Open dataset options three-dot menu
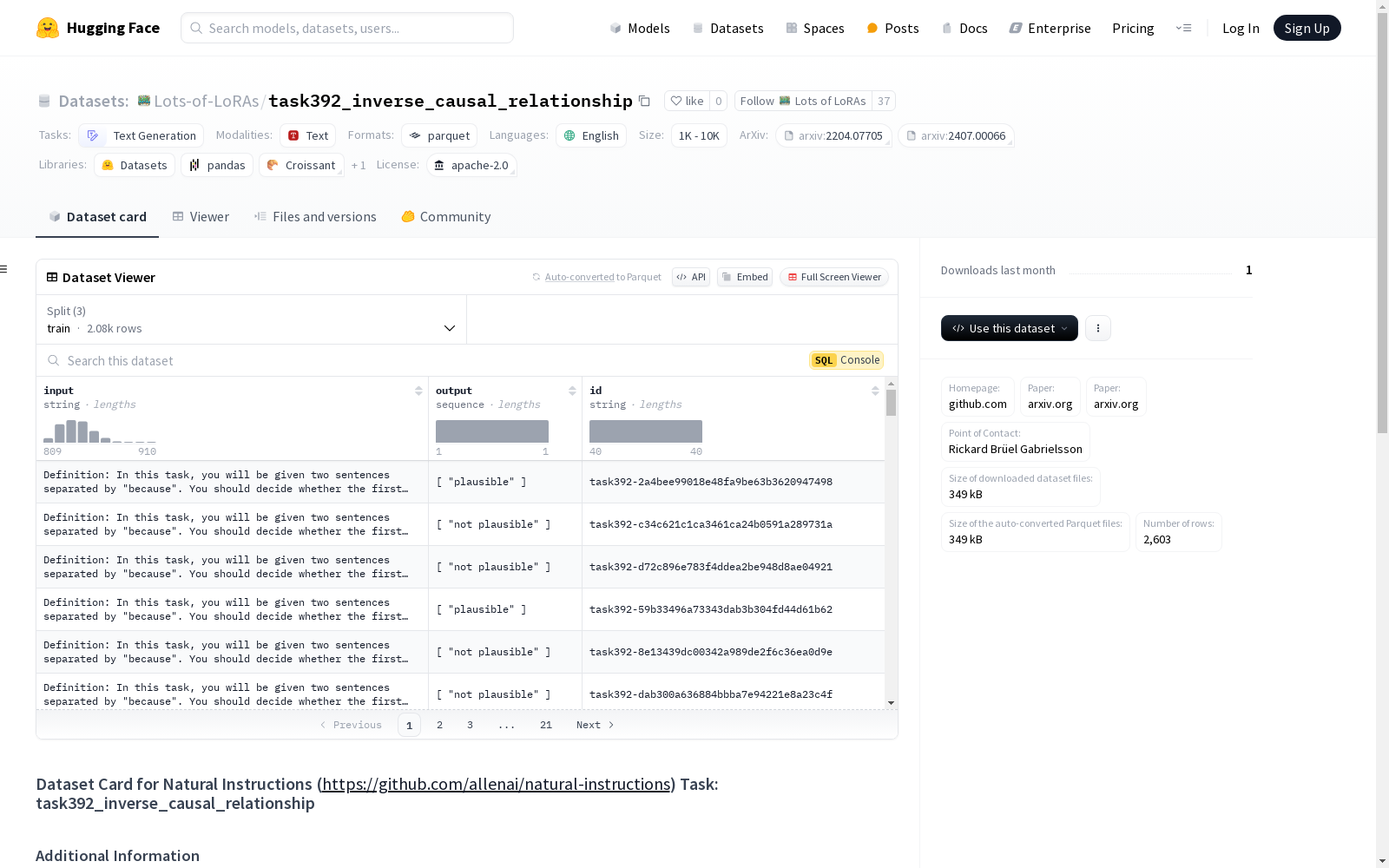Viewport: 1389px width, 868px height. [1098, 328]
